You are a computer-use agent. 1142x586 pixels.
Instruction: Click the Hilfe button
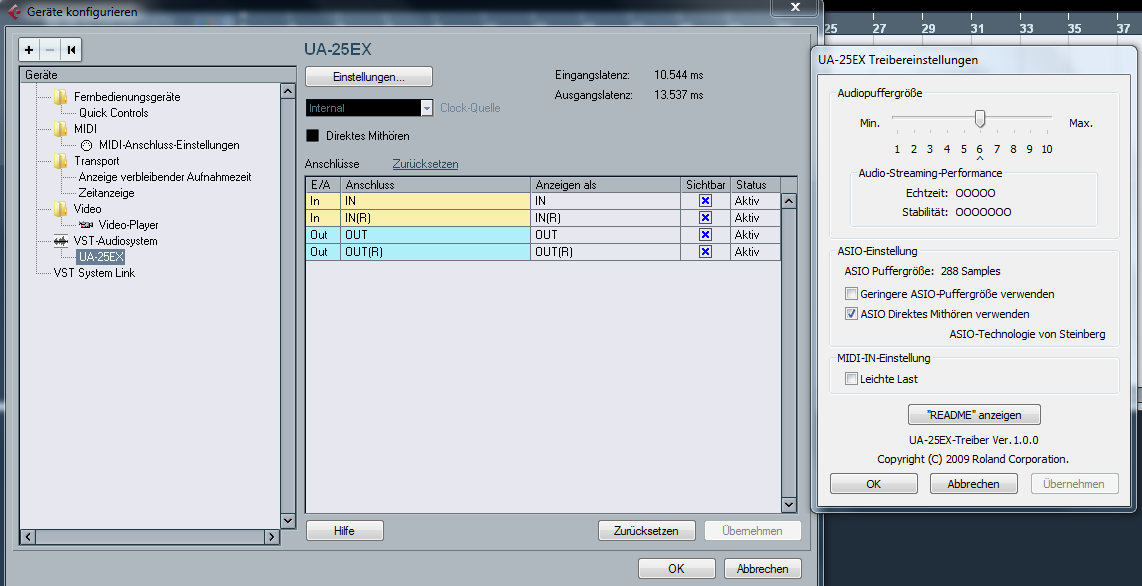click(x=344, y=531)
